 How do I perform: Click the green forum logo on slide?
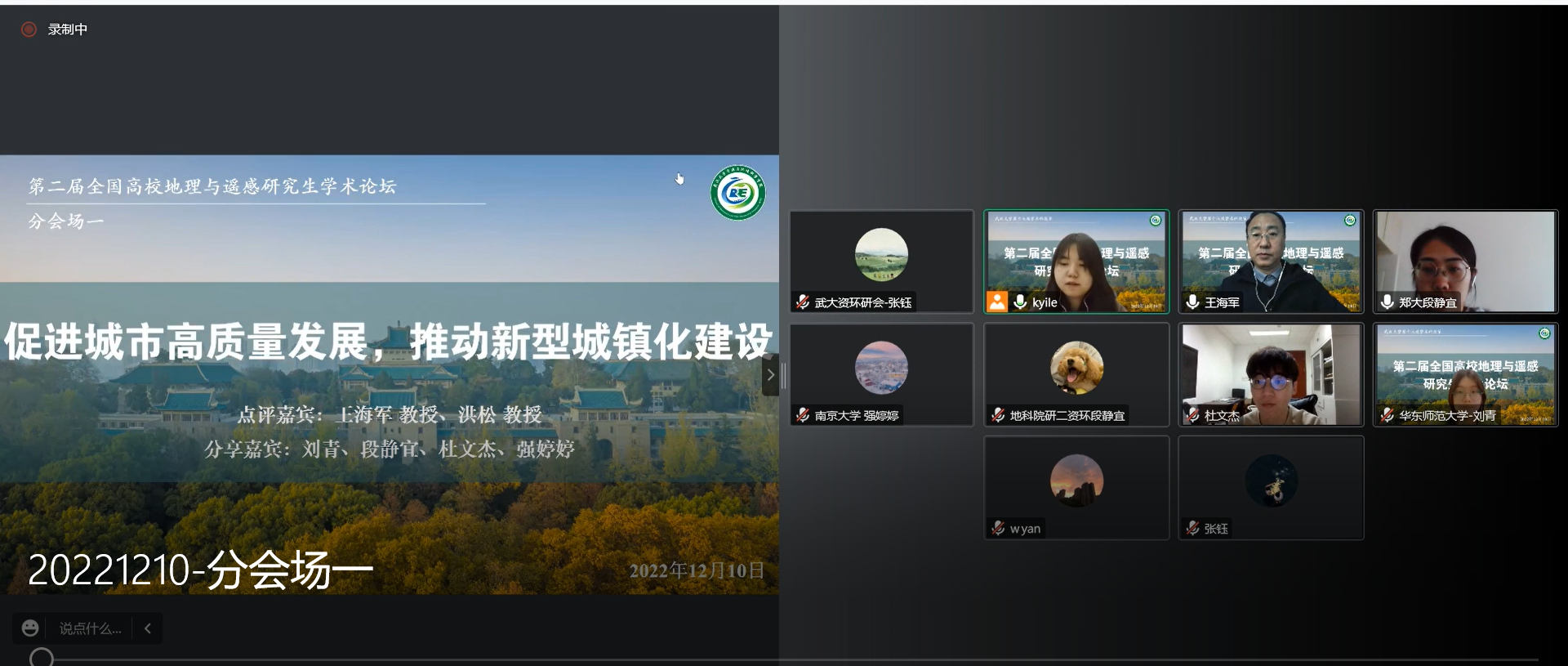tap(737, 193)
